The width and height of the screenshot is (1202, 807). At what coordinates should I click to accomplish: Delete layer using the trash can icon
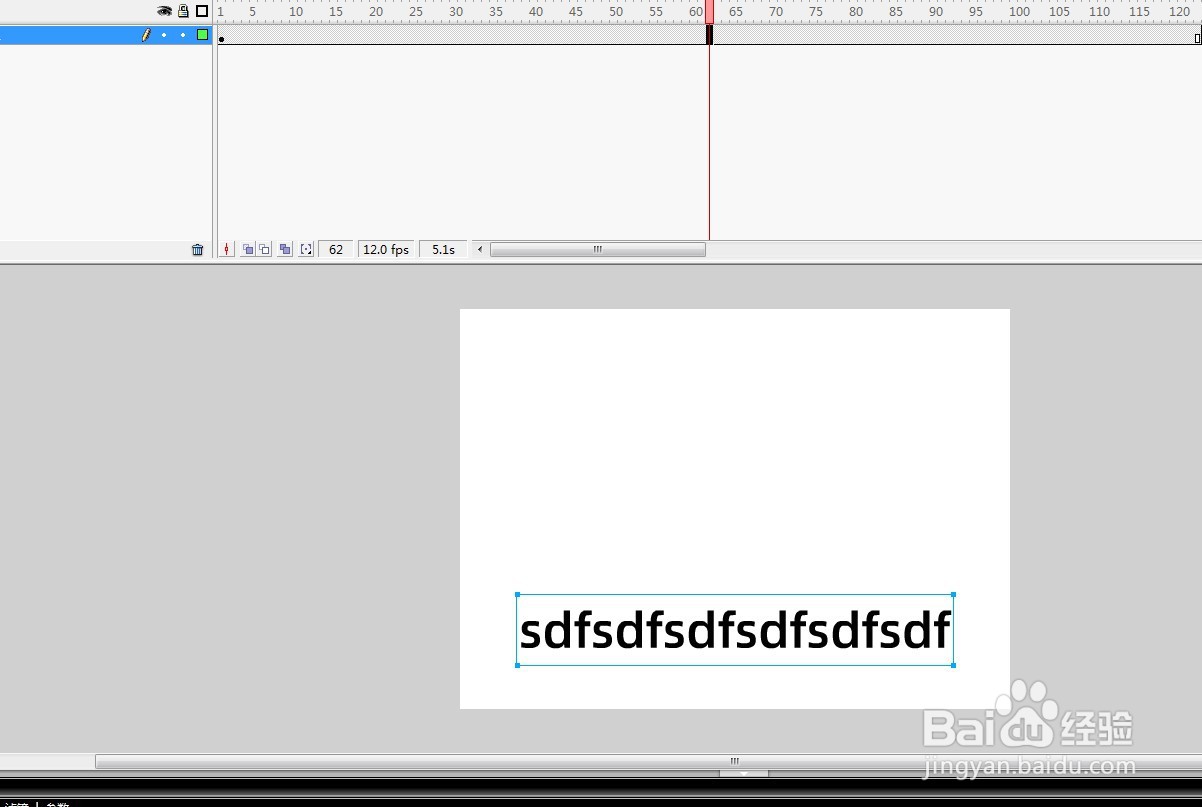point(197,250)
